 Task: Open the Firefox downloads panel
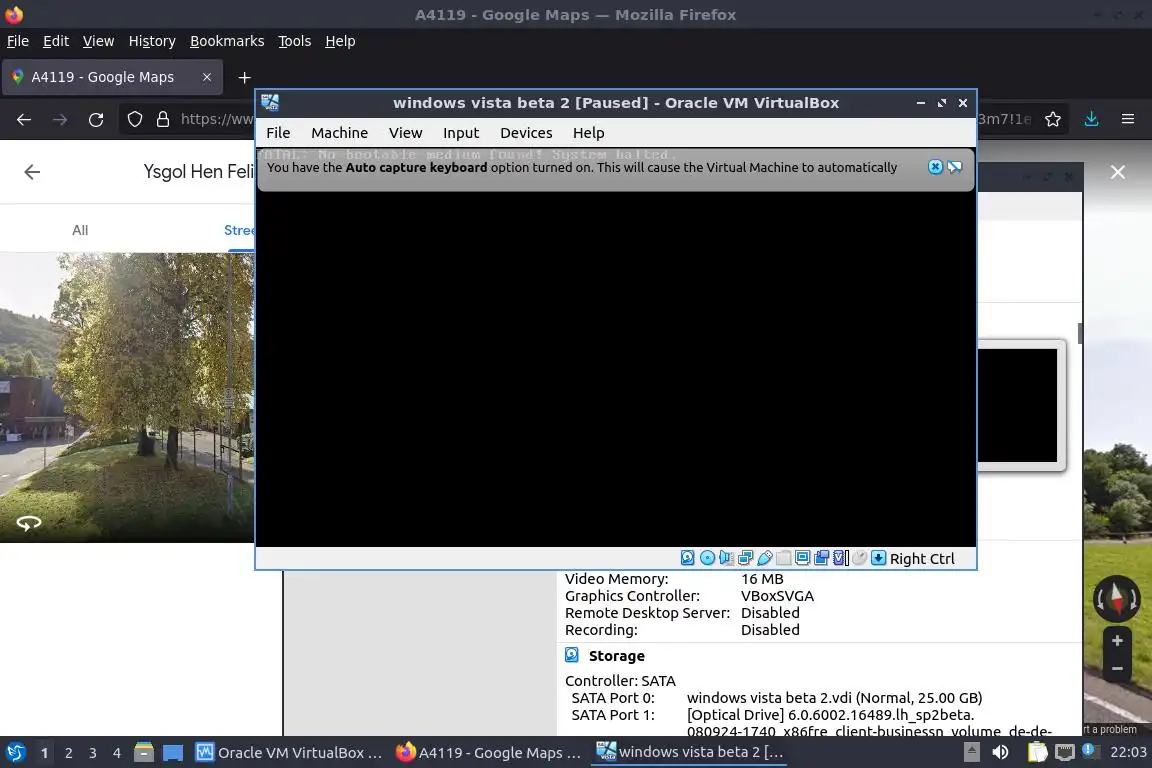pos(1091,119)
